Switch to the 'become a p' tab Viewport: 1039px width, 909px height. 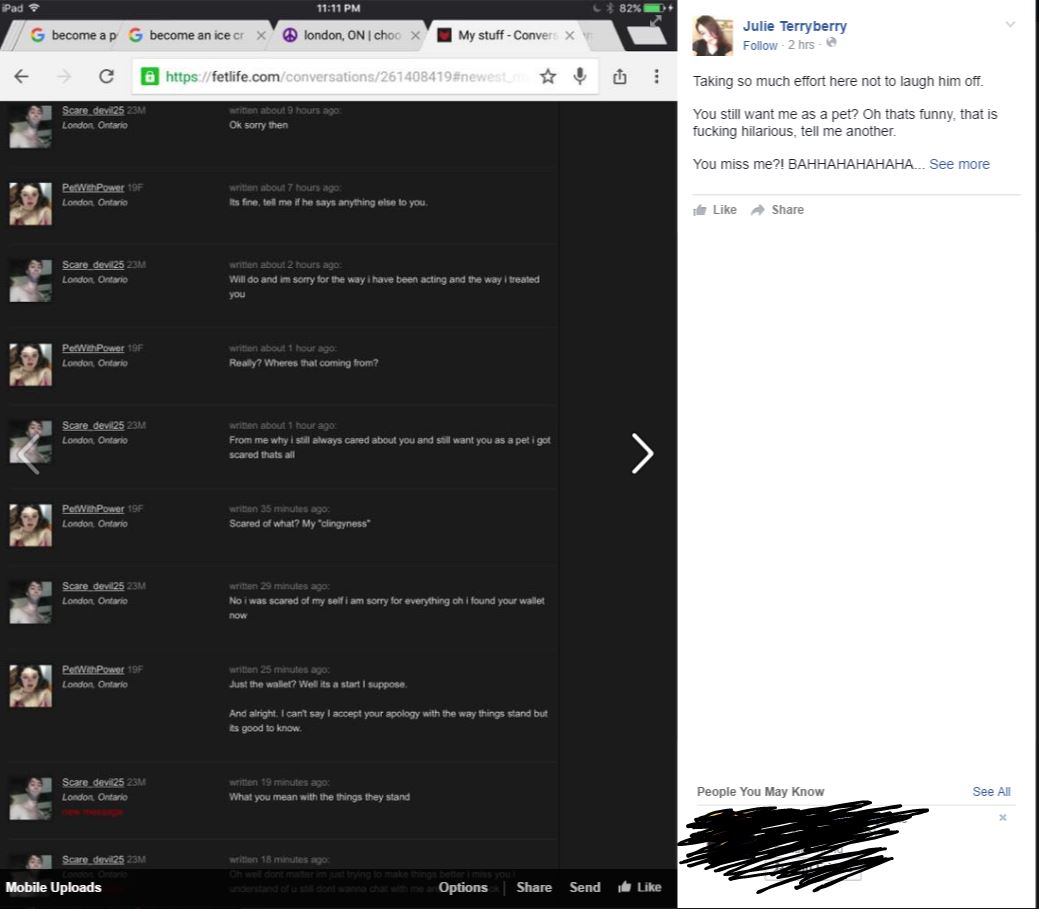tap(74, 35)
